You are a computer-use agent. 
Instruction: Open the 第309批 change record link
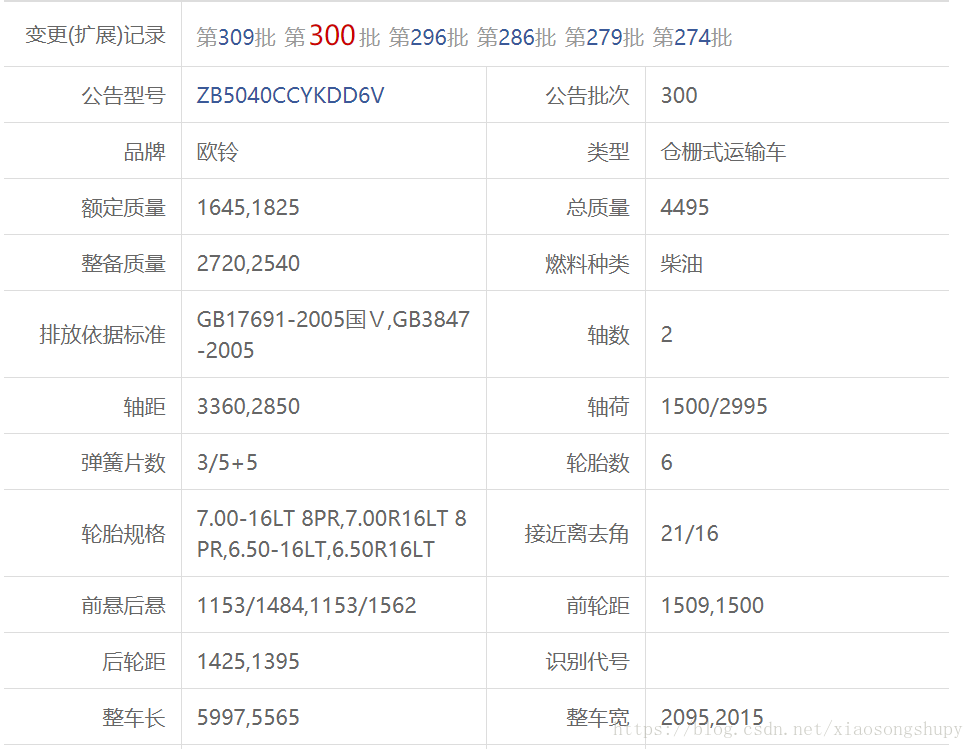236,37
